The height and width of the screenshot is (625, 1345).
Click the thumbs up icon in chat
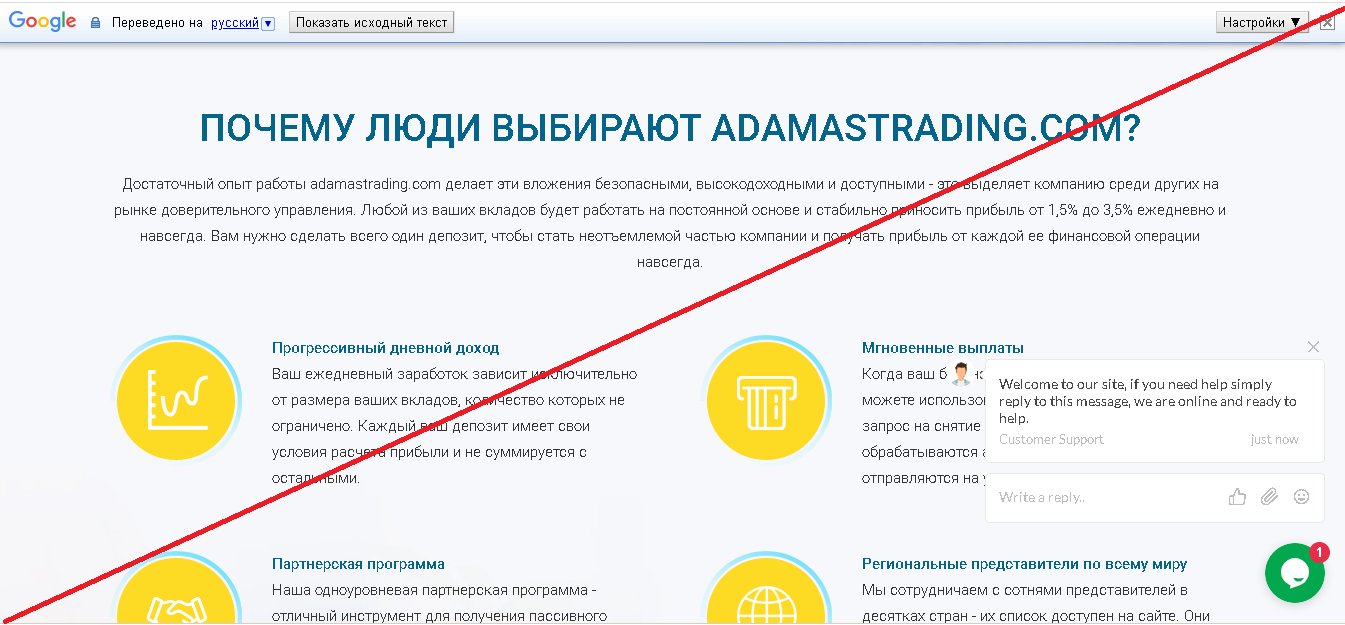1238,497
